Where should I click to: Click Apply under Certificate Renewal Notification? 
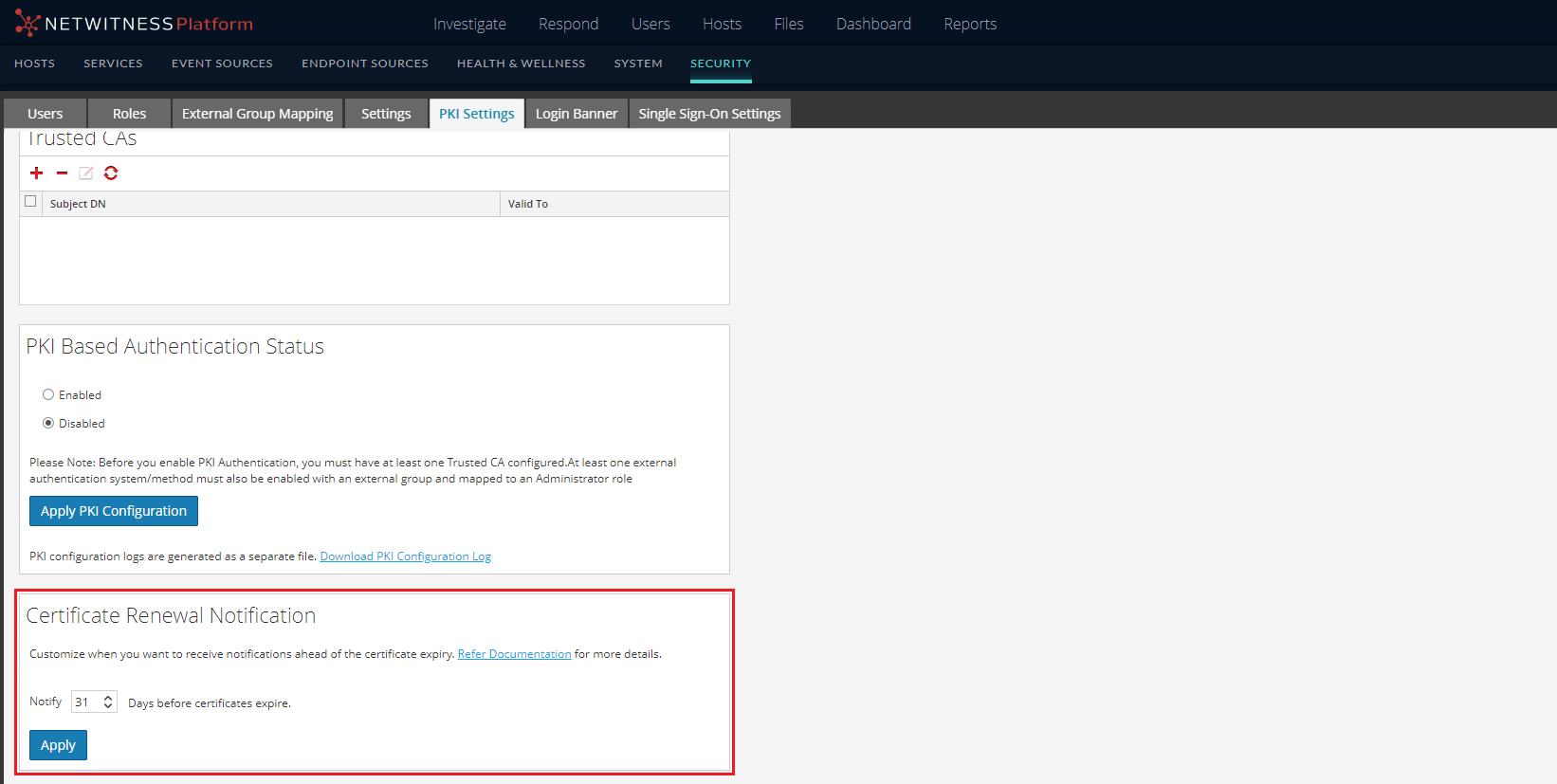pyautogui.click(x=58, y=745)
